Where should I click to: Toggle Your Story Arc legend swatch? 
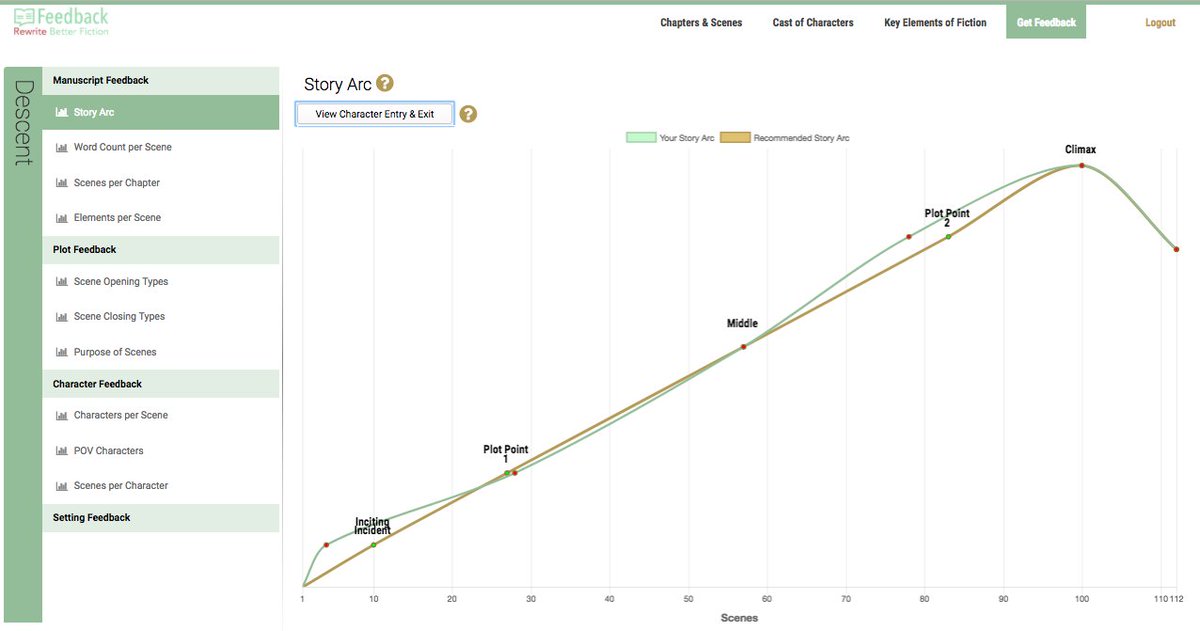click(641, 138)
